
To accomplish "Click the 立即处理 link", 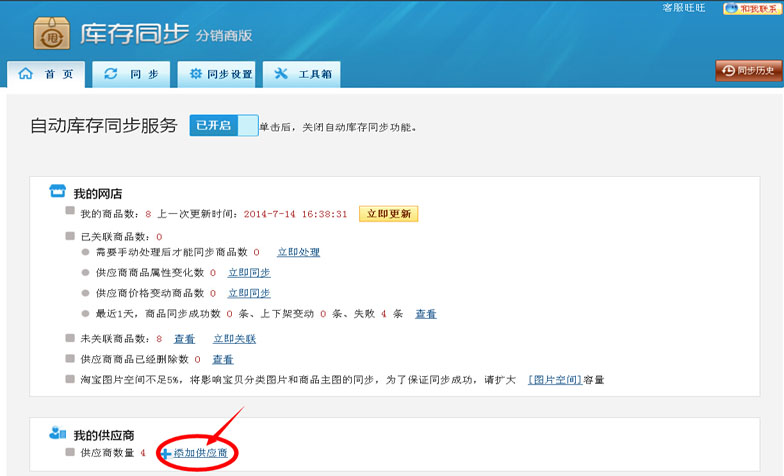I will (298, 252).
